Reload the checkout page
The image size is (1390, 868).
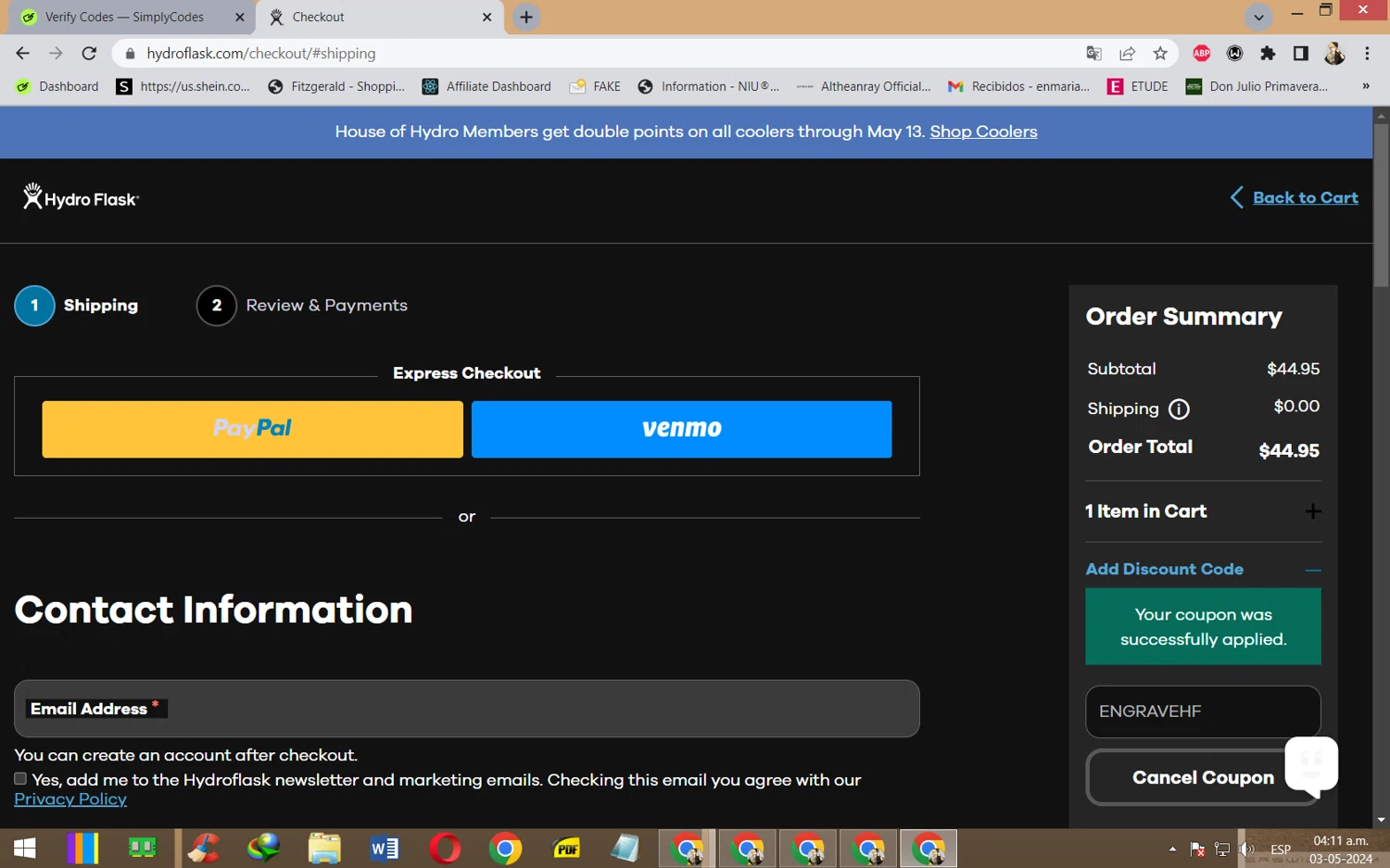point(89,54)
